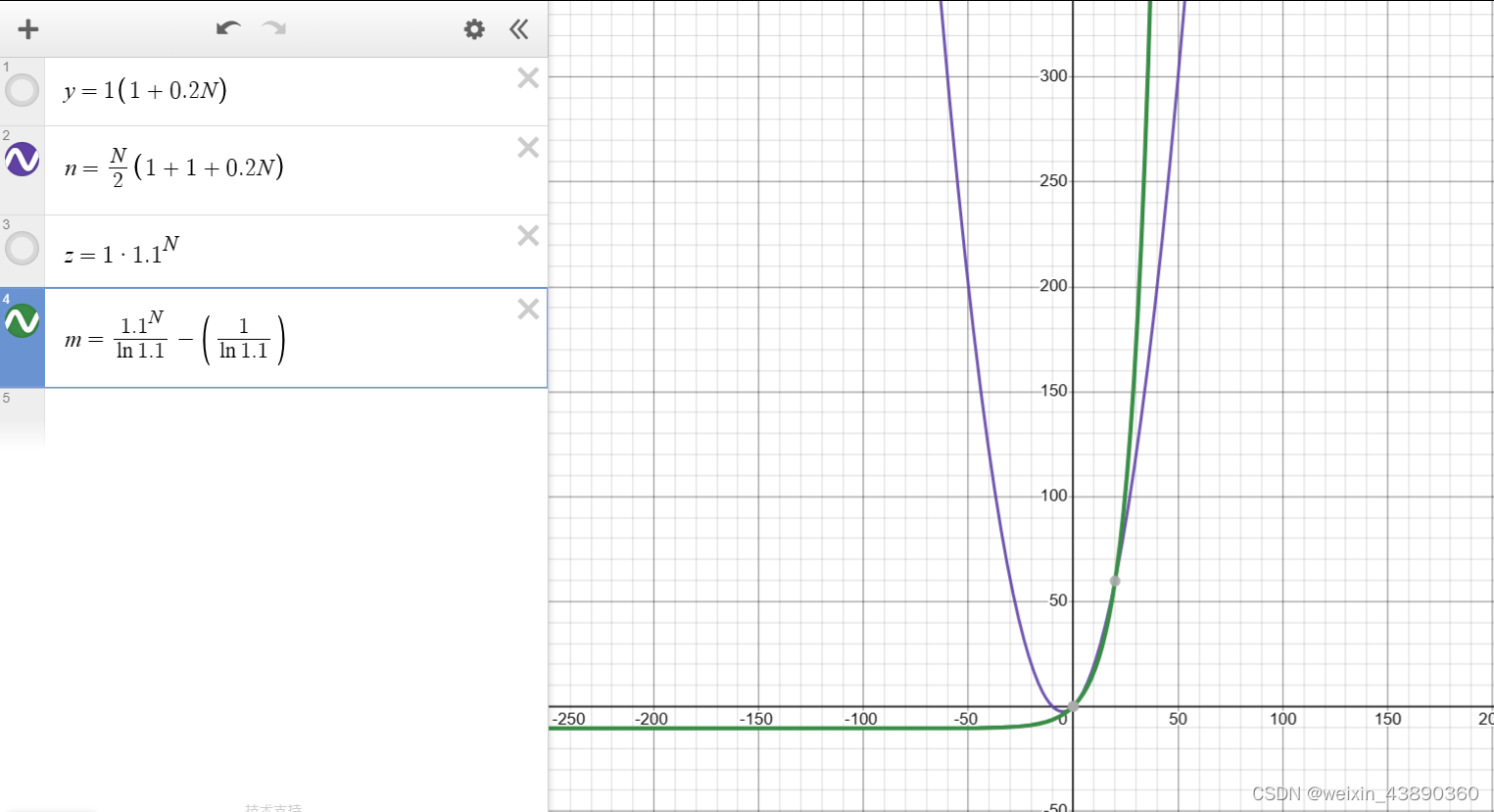
Task: Open the graph settings gear
Action: (474, 29)
